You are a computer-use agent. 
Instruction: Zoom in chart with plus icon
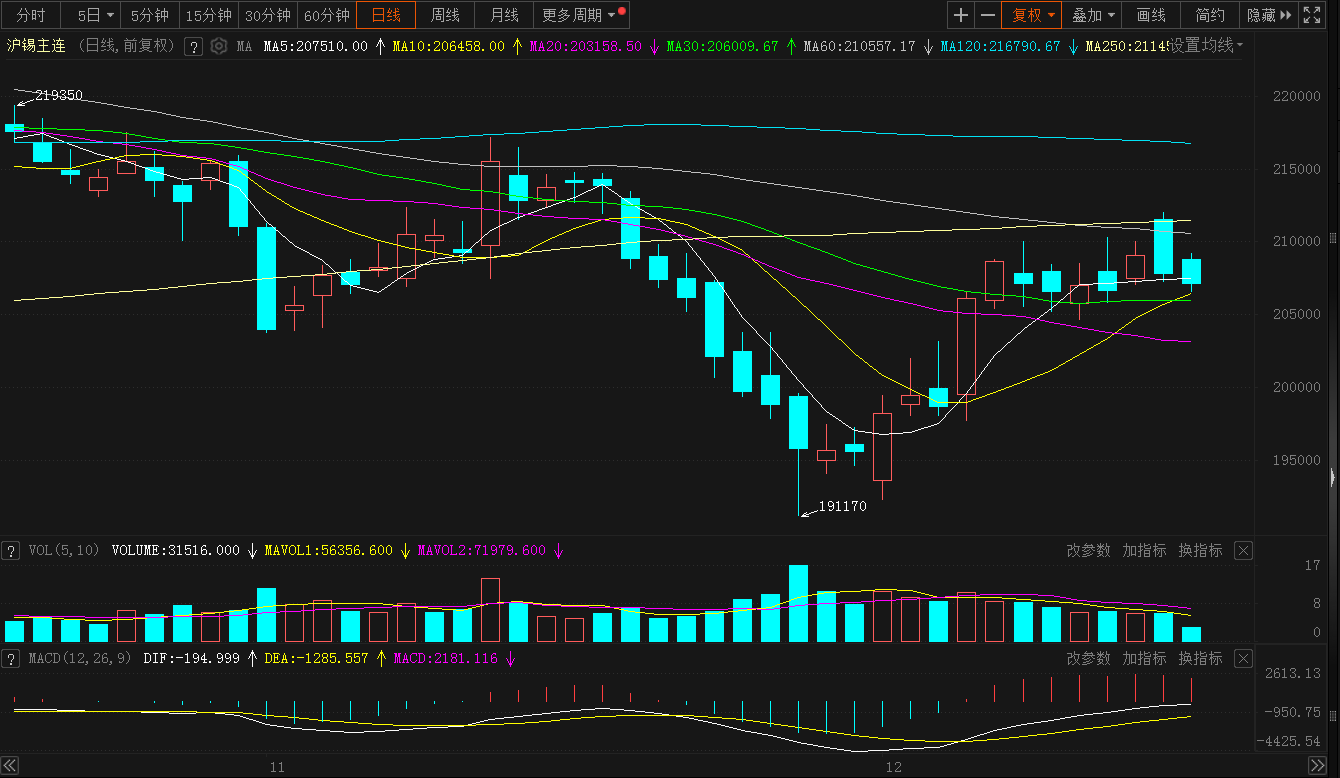pyautogui.click(x=961, y=15)
